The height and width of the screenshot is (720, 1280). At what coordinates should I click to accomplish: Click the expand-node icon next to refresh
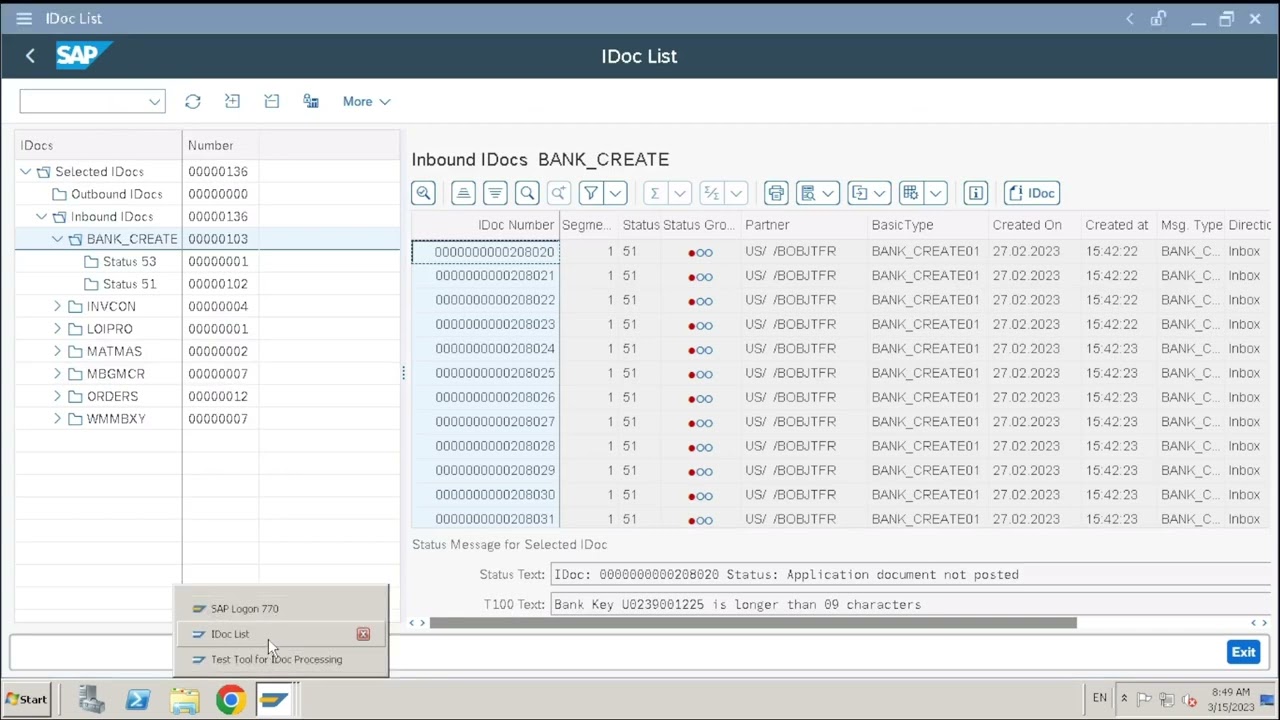(x=232, y=101)
